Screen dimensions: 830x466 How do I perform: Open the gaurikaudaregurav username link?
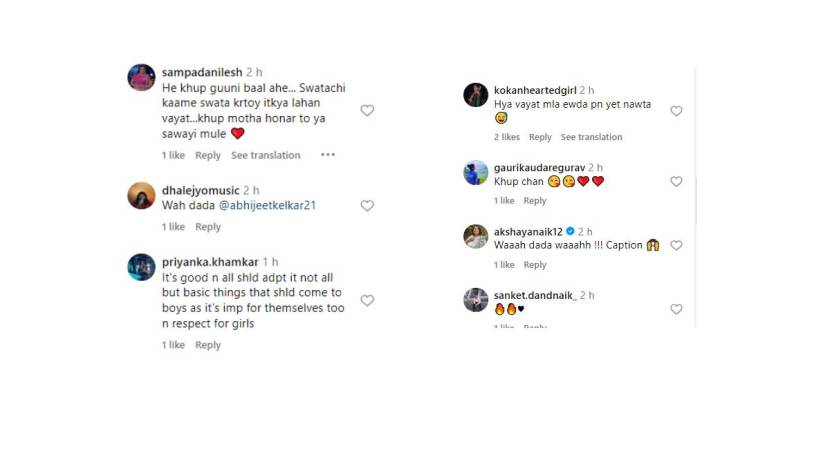pyautogui.click(x=539, y=167)
